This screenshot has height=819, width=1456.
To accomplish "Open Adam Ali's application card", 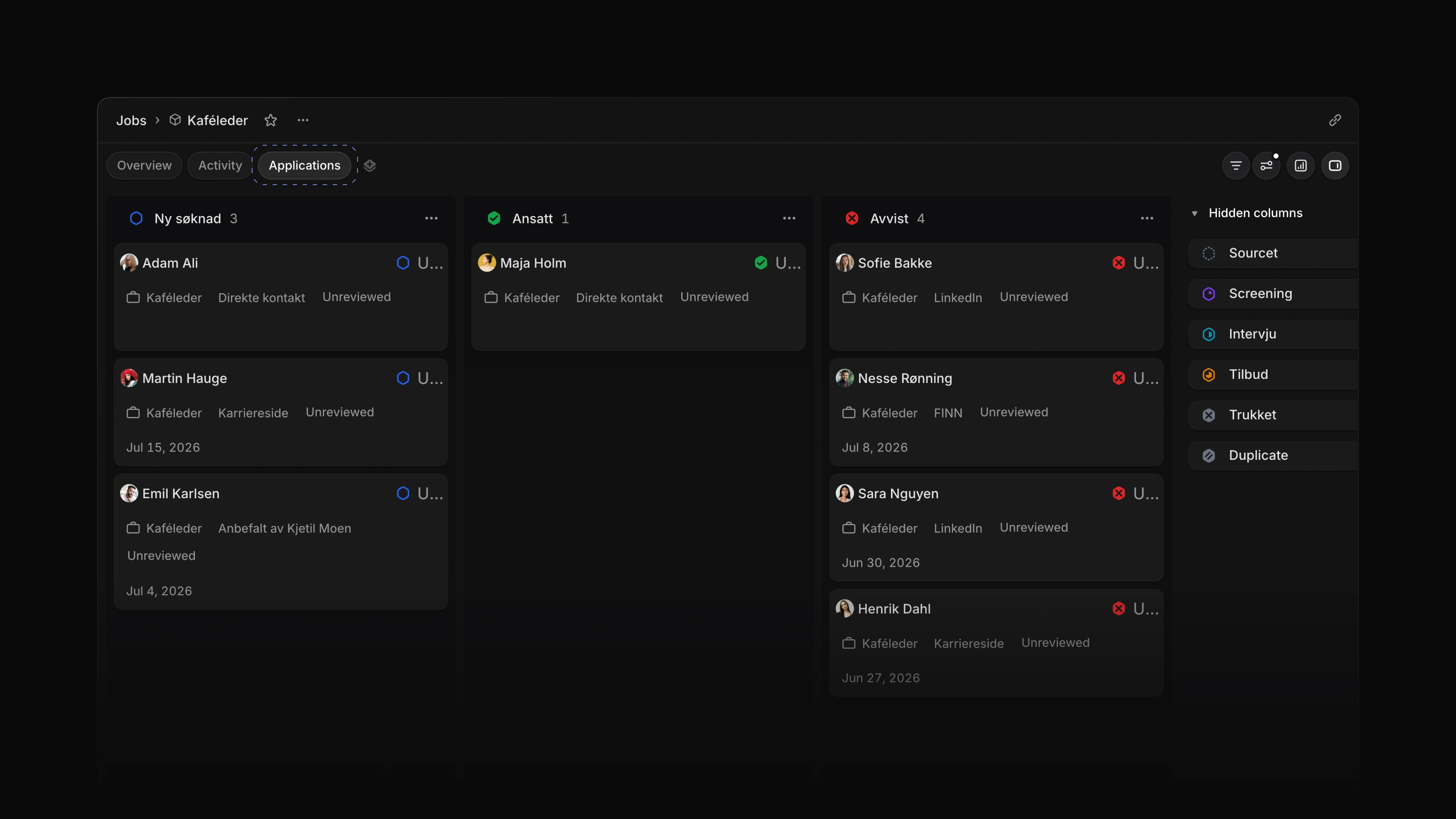I will click(281, 297).
